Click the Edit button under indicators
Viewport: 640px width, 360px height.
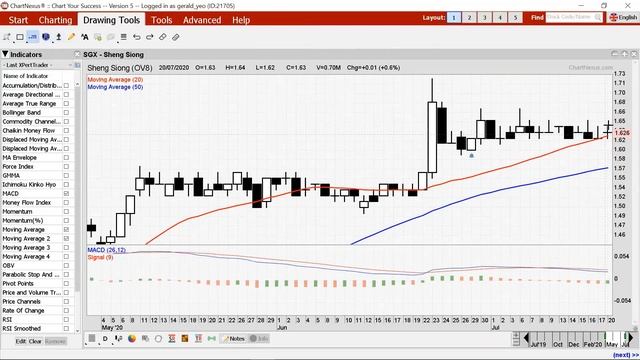[x=20, y=341]
